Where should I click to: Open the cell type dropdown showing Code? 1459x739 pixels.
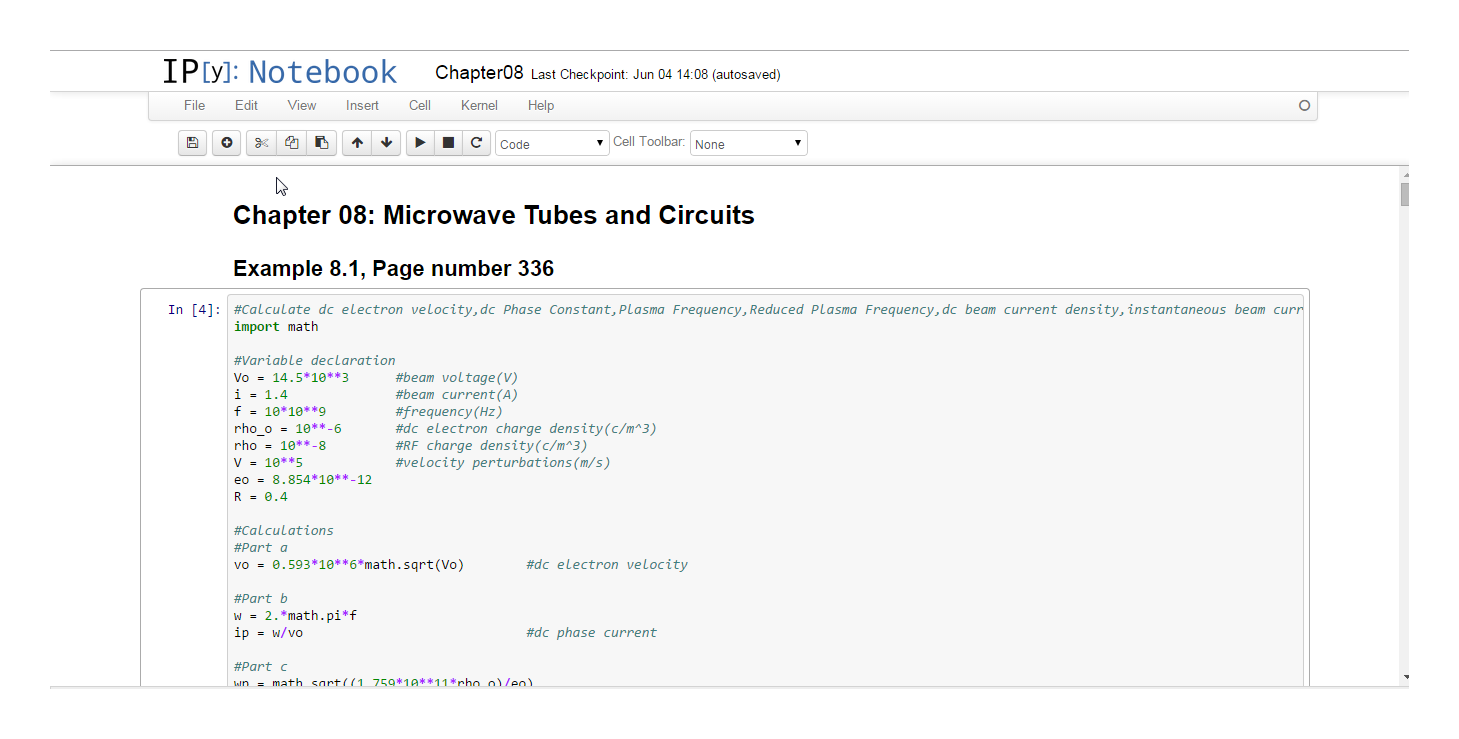552,144
